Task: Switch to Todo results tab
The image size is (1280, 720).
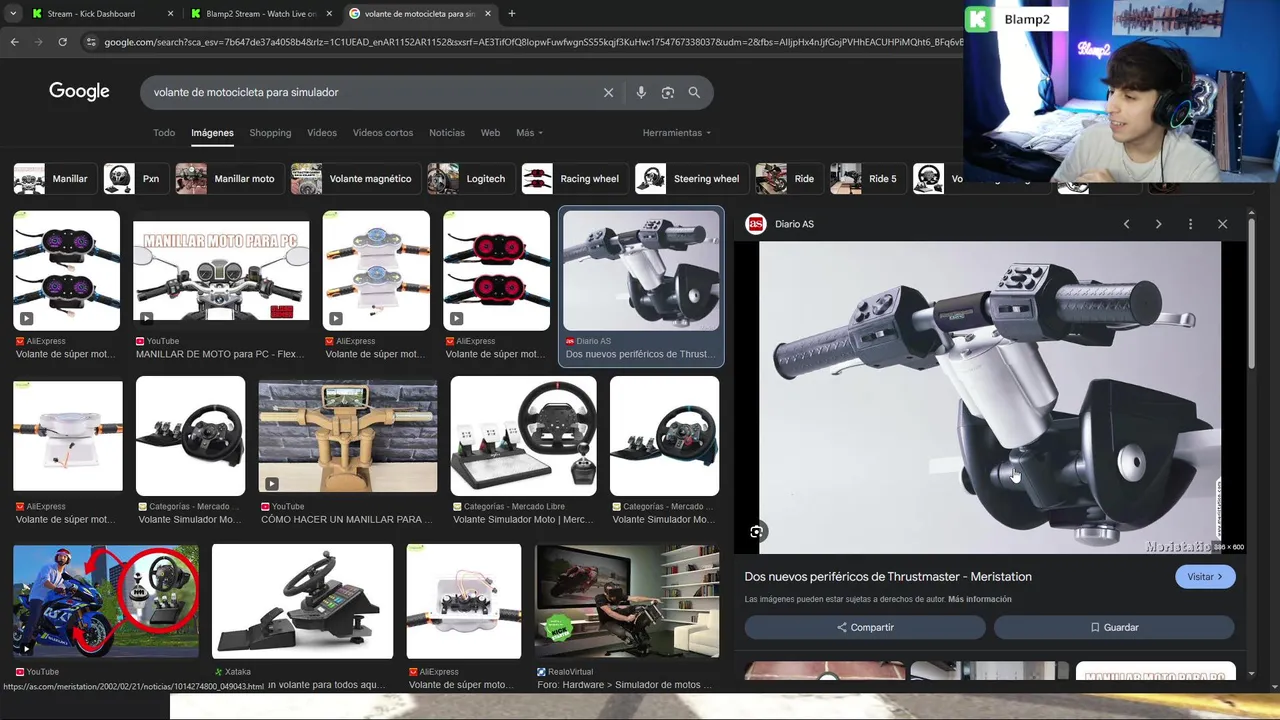Action: click(x=164, y=133)
